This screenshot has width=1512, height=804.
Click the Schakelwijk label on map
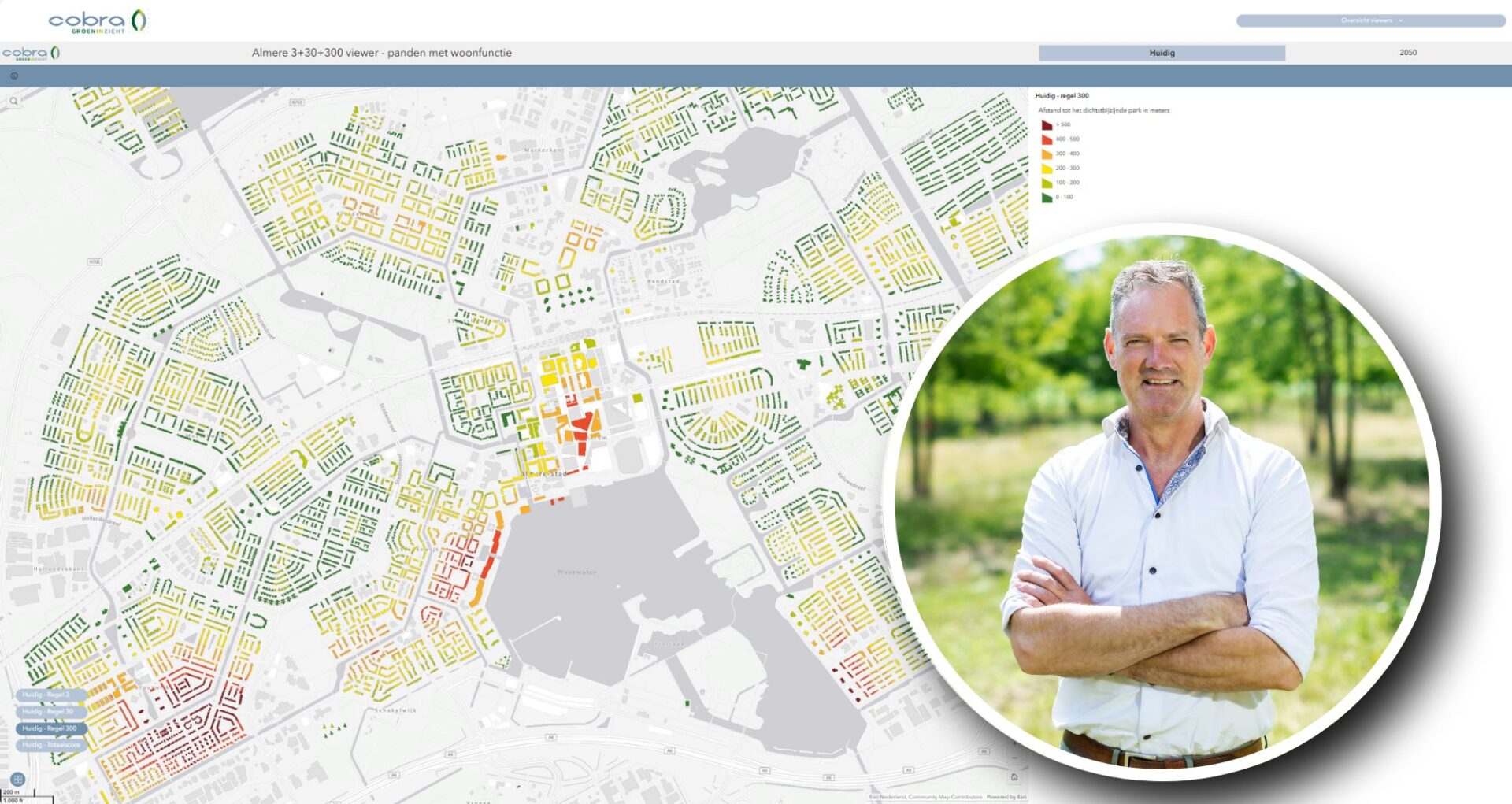click(x=396, y=710)
